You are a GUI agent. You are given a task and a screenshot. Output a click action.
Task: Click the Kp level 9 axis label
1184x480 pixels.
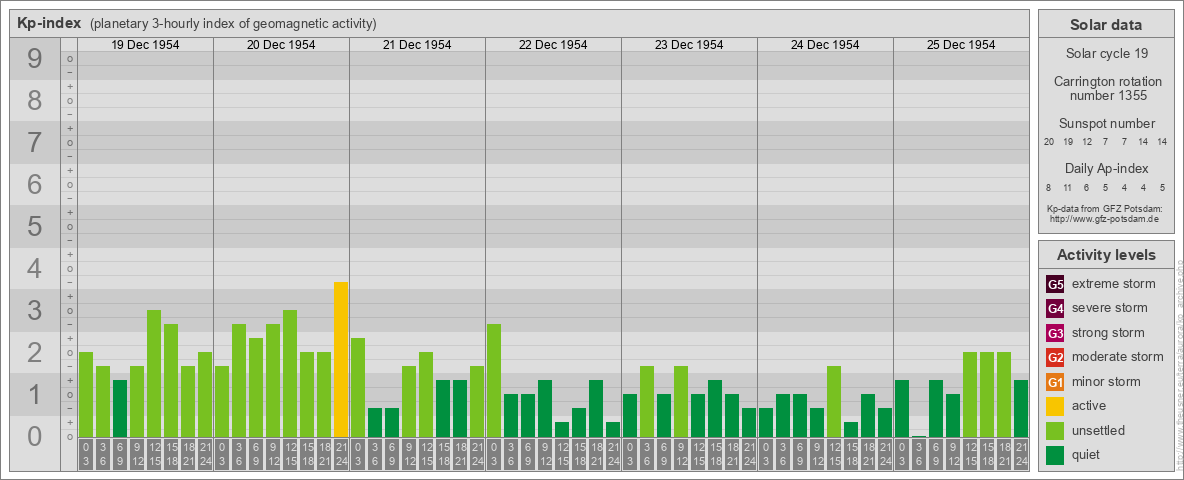(x=34, y=59)
